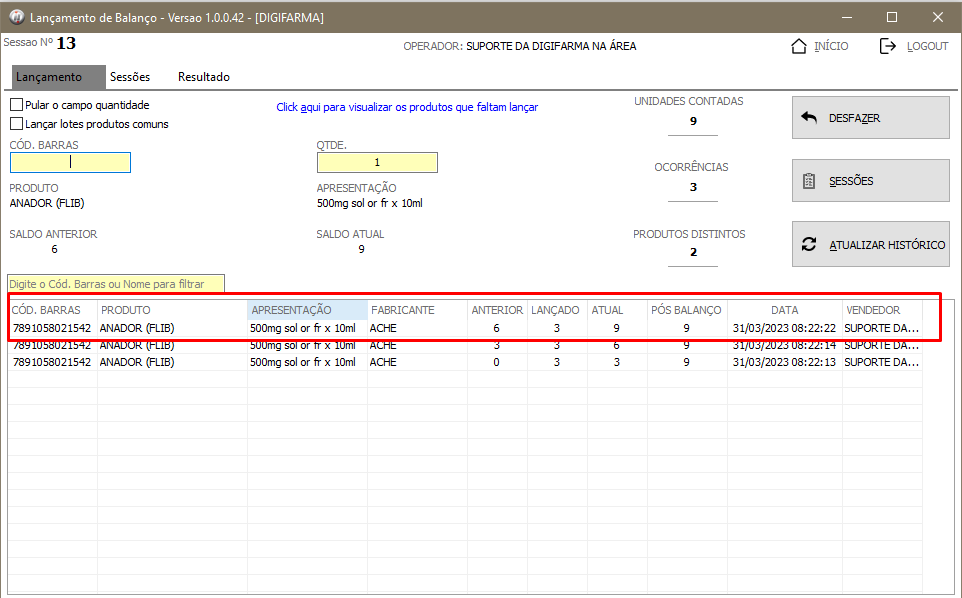Click the Logout door icon
The width and height of the screenshot is (962, 598).
point(887,46)
